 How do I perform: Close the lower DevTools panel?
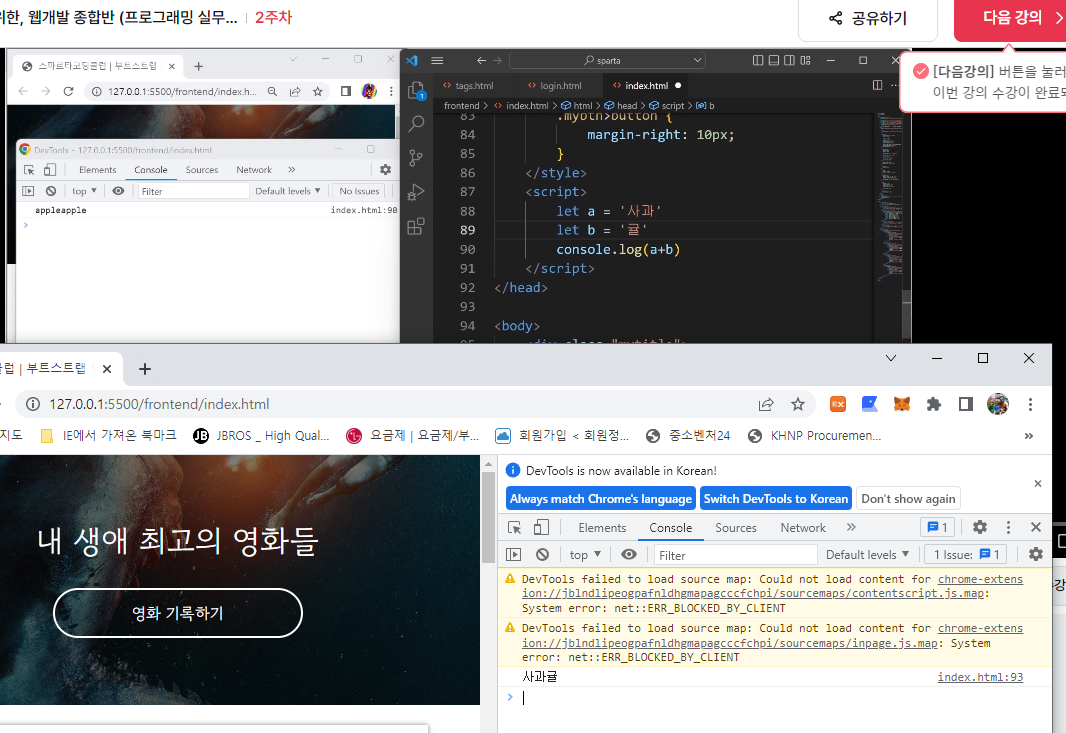[x=1035, y=527]
